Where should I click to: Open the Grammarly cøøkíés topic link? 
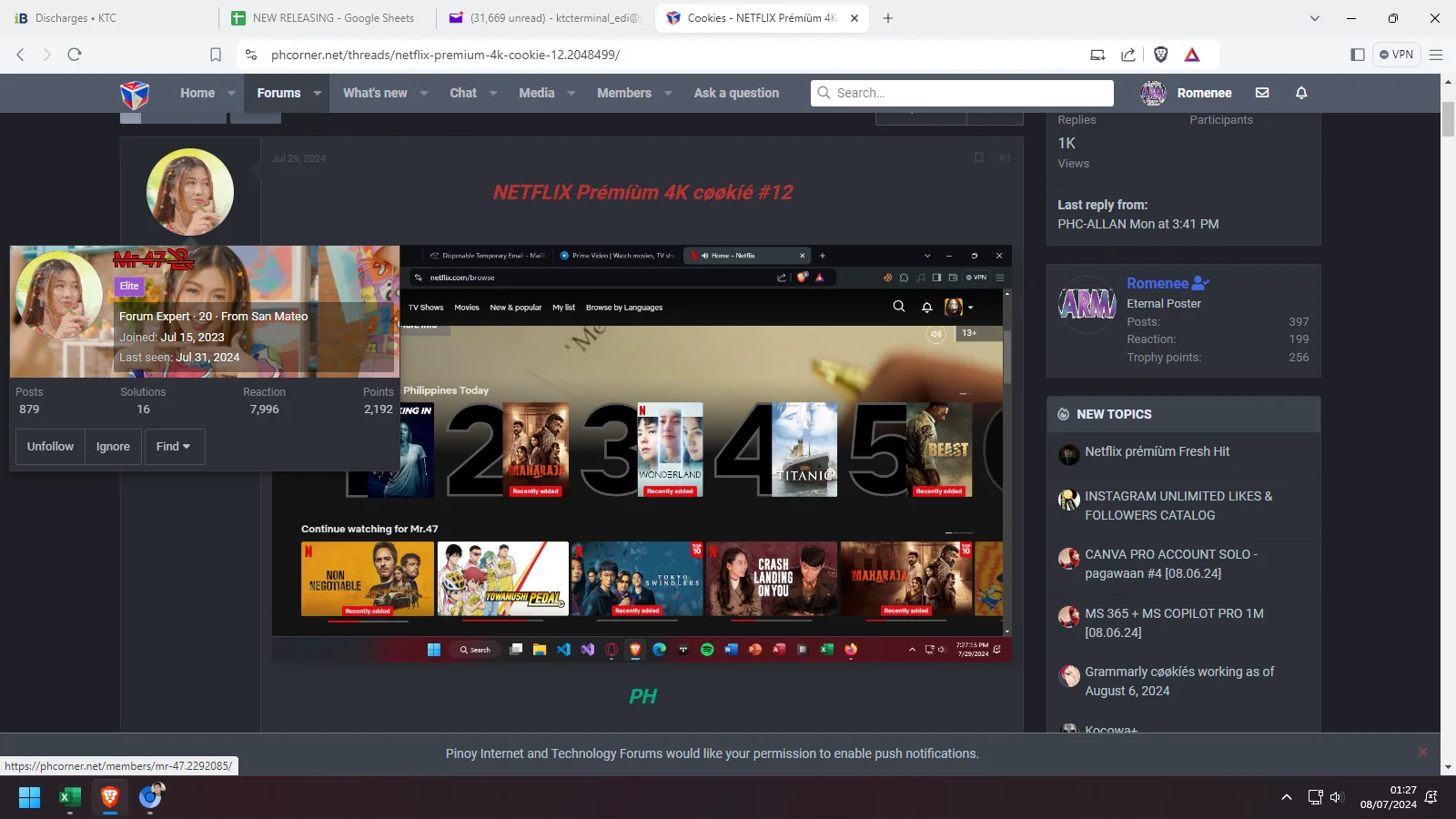click(x=1179, y=682)
